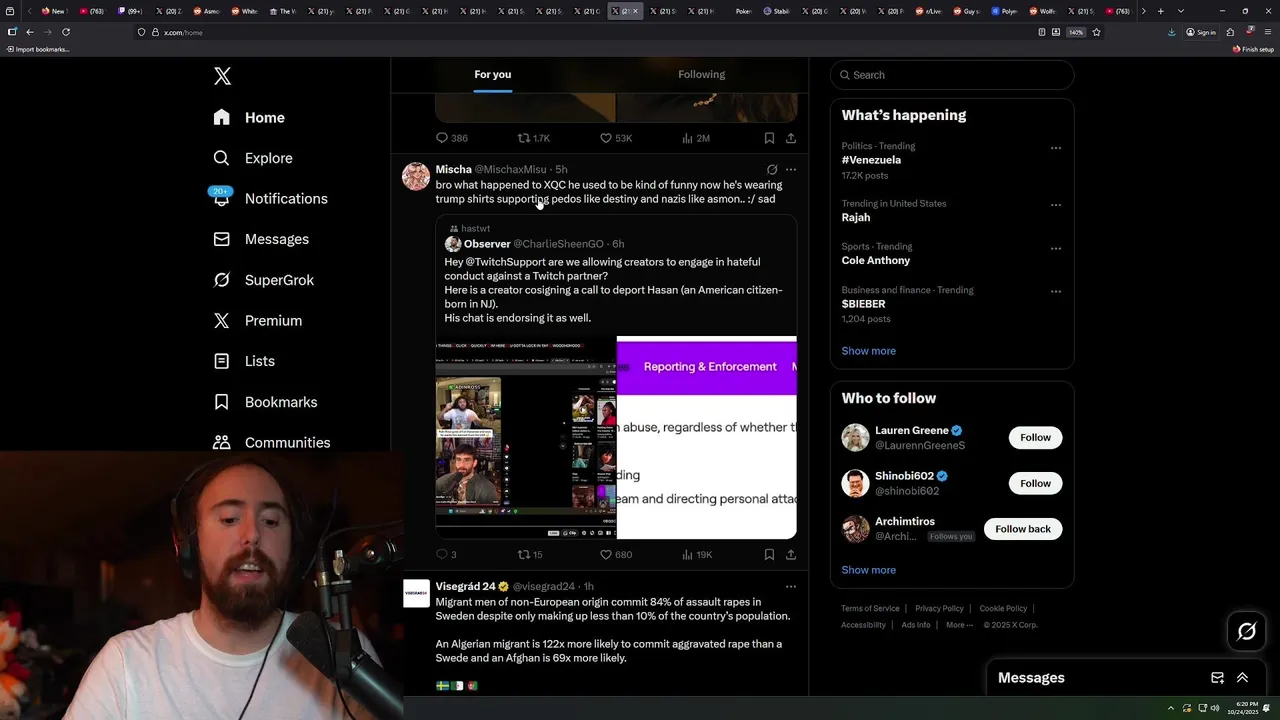Image resolution: width=1280 pixels, height=720 pixels.
Task: Show more trends under What's happening
Action: tap(868, 351)
